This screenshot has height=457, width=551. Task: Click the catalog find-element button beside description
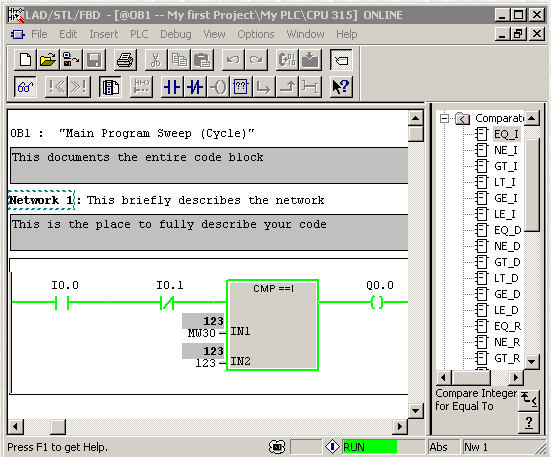point(529,400)
